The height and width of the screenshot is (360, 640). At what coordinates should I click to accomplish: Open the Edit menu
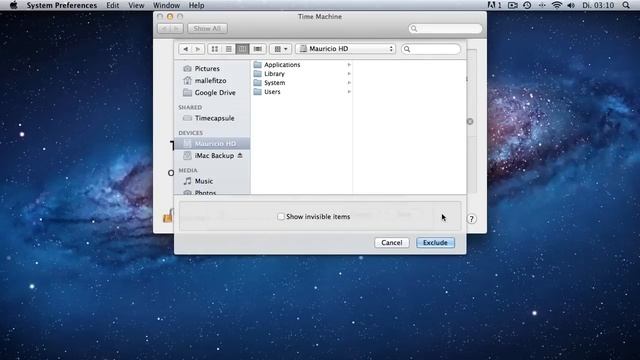(x=113, y=5)
